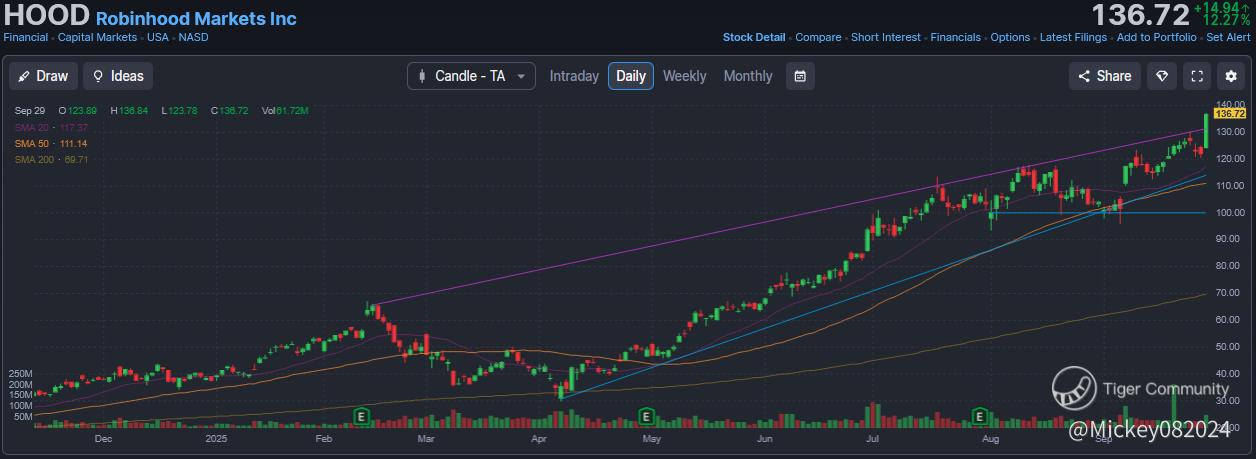
Task: Open Short Interest data
Action: [x=886, y=38]
